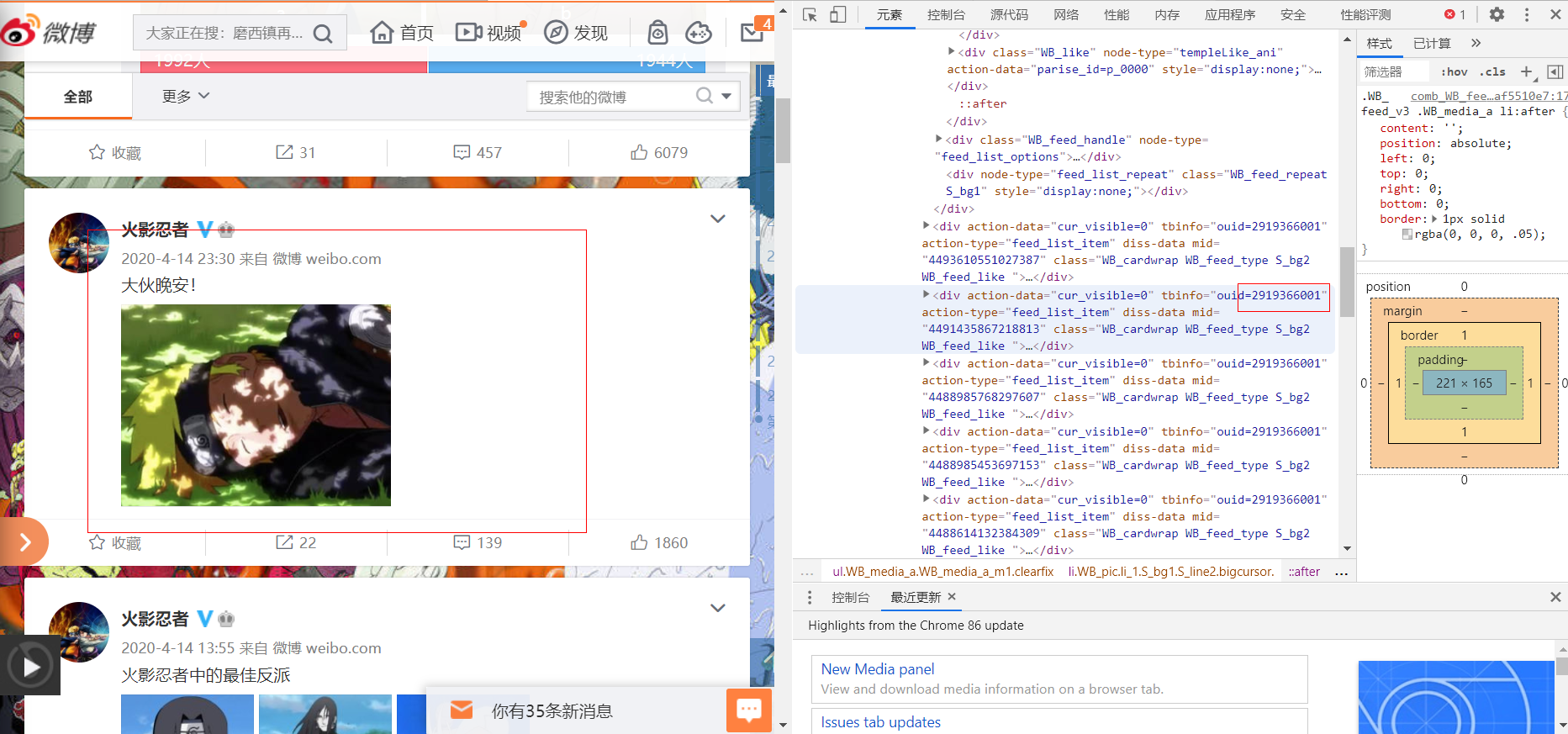The width and height of the screenshot is (1568, 734).
Task: Toggle 收藏 on the 大伙晚安 post
Action: [x=115, y=542]
